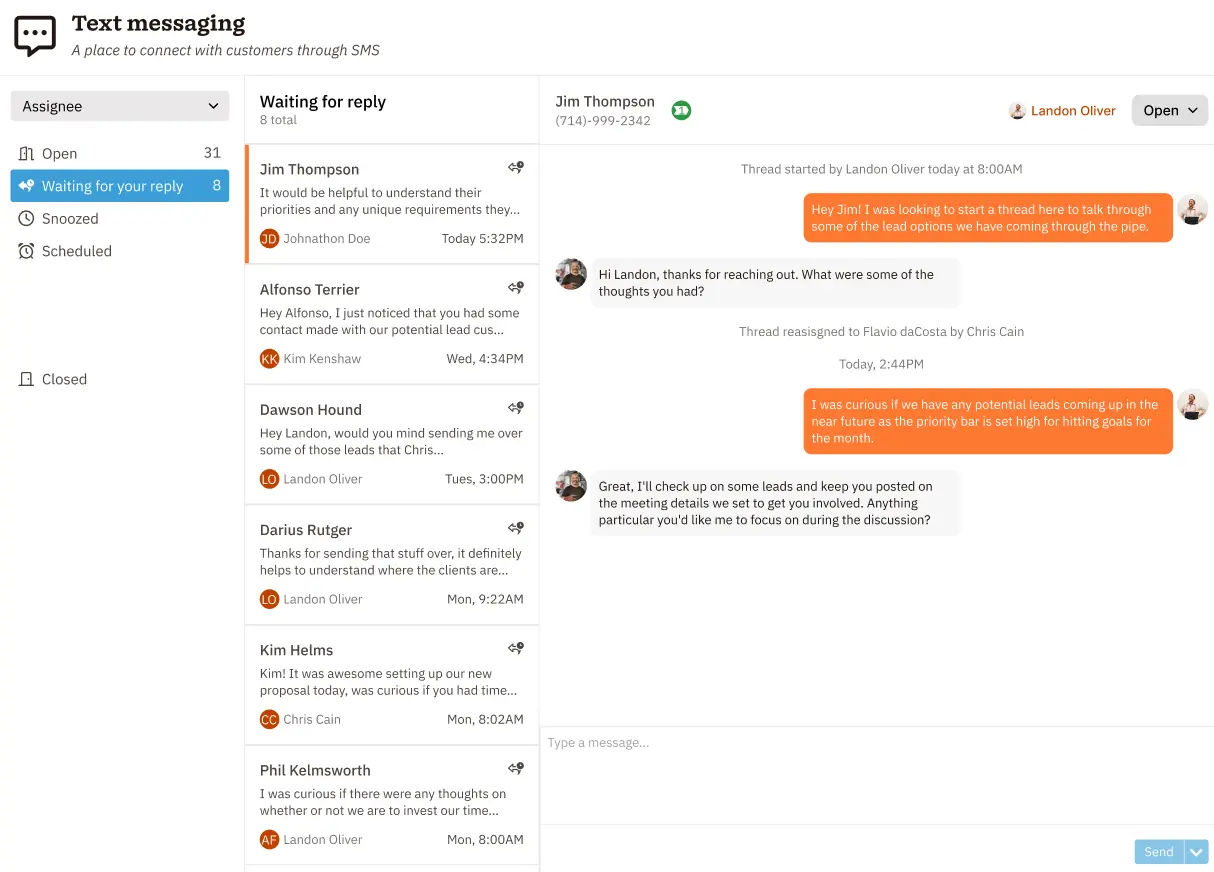Screen dimensions: 1214x872
Task: Select the Closed filter
Action: point(64,379)
